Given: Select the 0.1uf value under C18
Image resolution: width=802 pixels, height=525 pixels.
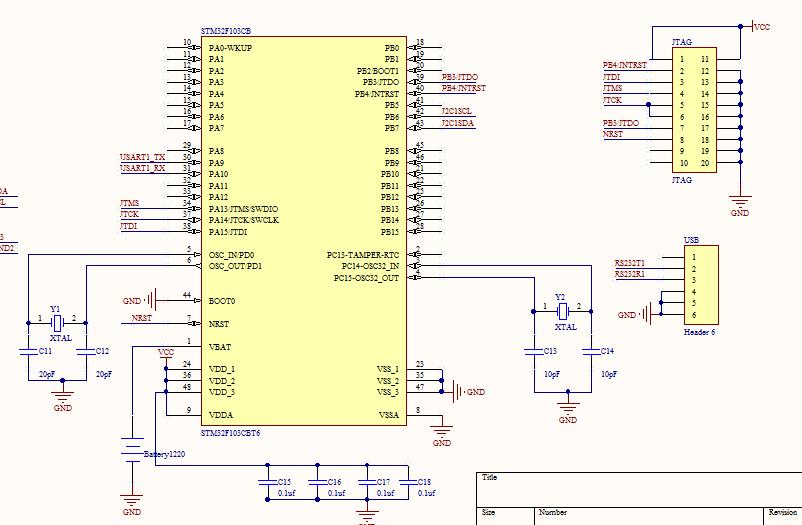Looking at the screenshot, I should pyautogui.click(x=427, y=493).
